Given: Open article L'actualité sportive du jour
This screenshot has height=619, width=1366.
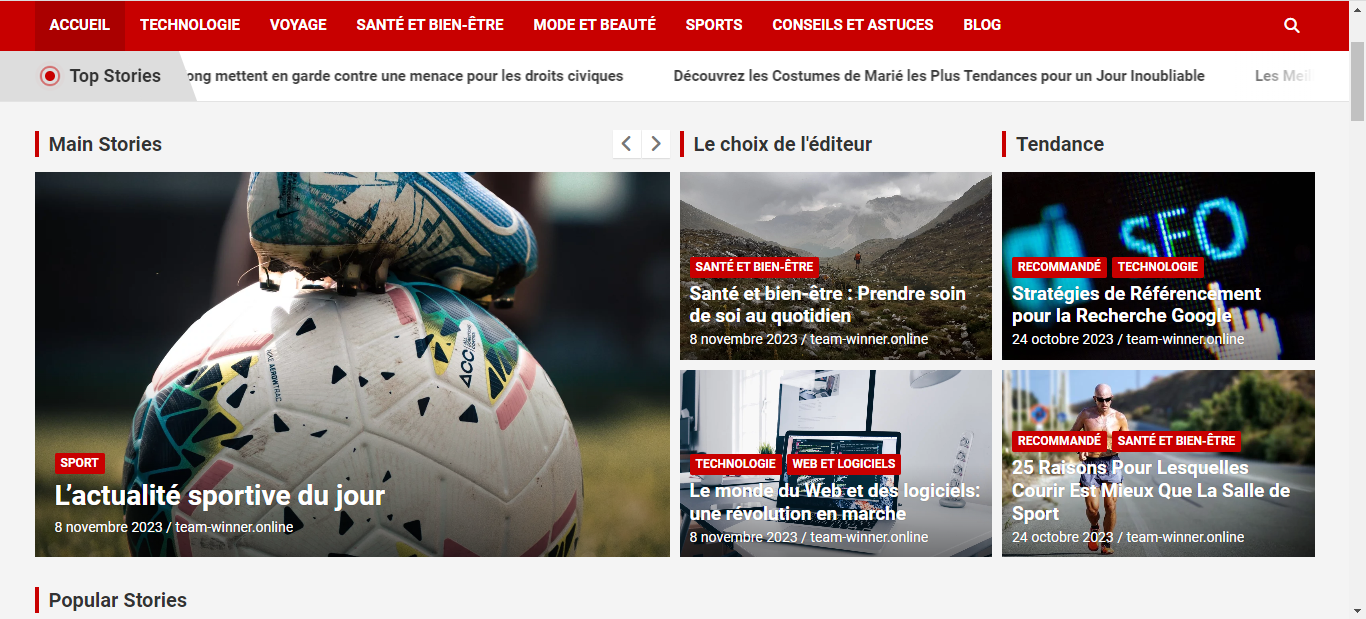Looking at the screenshot, I should [220, 495].
